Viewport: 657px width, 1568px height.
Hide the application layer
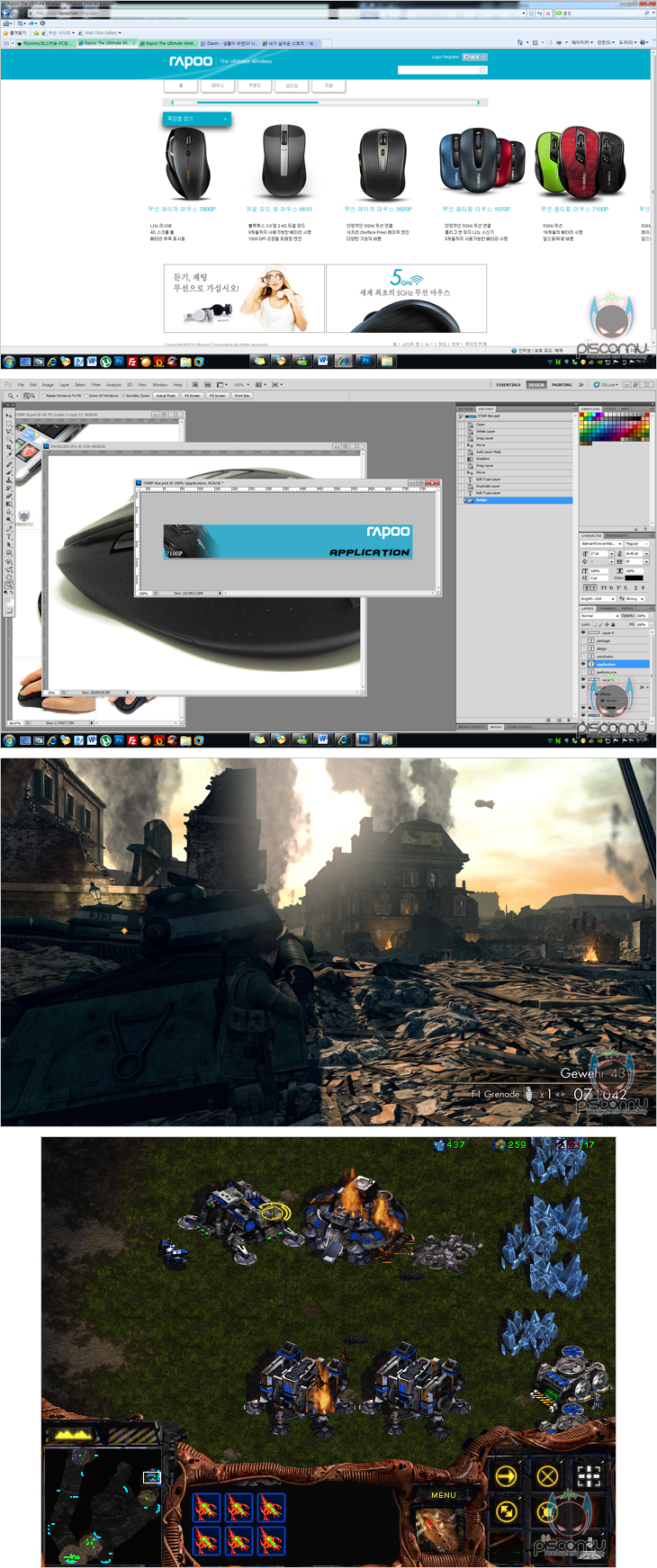583,664
